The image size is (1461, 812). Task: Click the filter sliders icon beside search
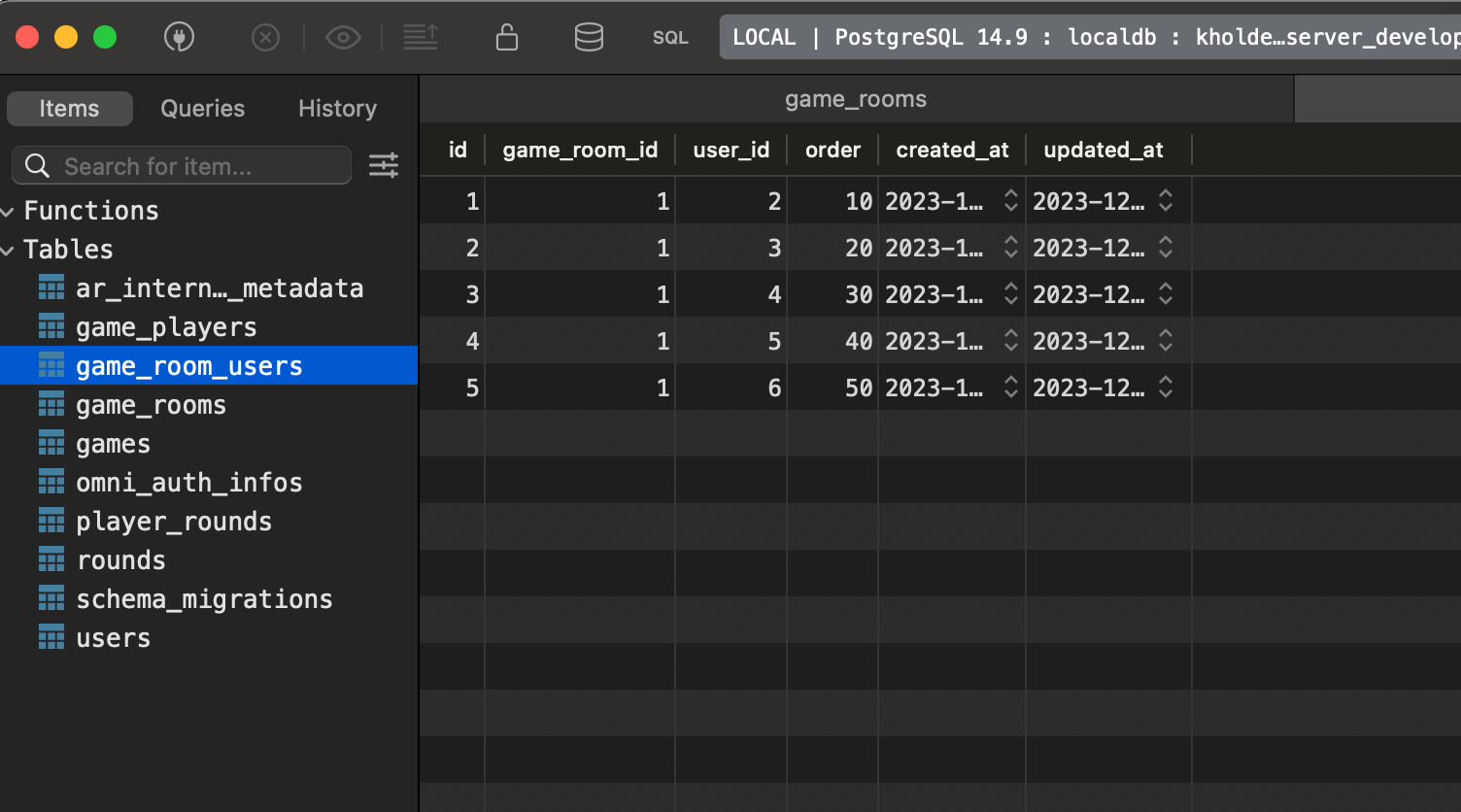click(384, 166)
